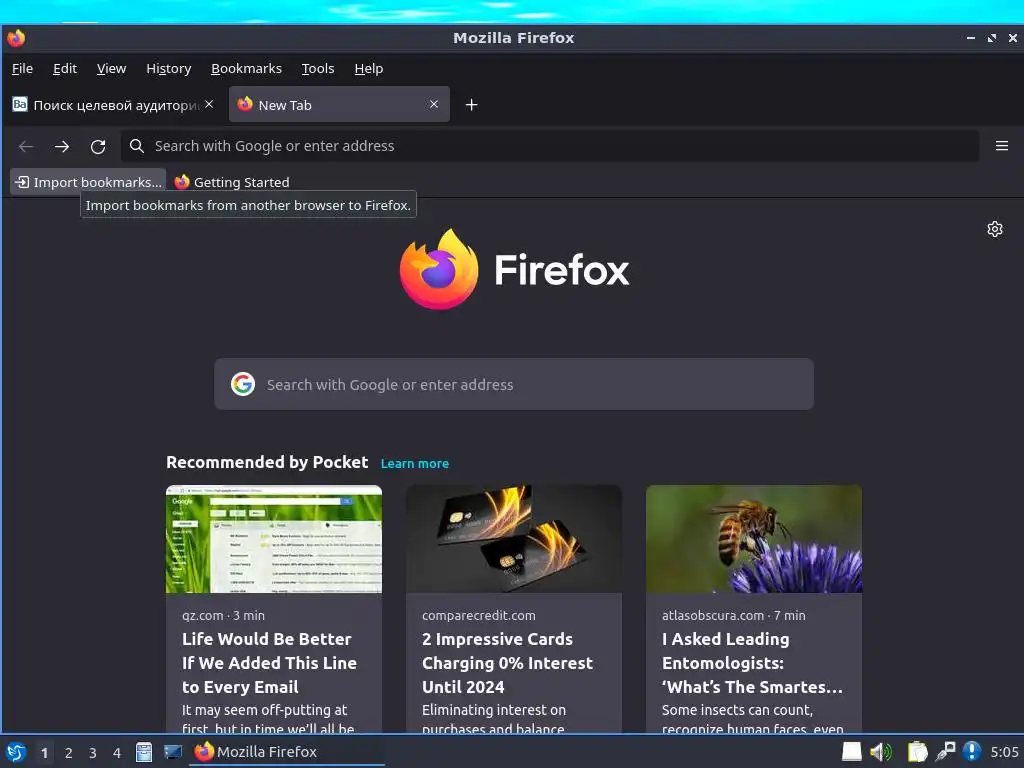The width and height of the screenshot is (1024, 768).
Task: Click comparecredit.com source label
Action: pyautogui.click(x=479, y=615)
